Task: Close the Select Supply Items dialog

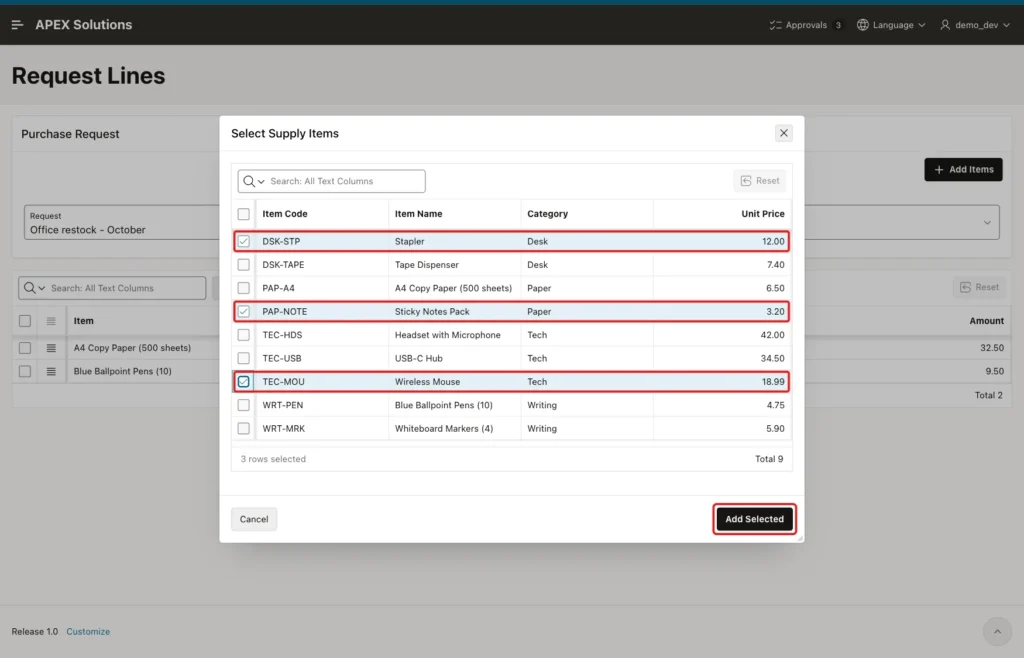Action: pyautogui.click(x=784, y=133)
